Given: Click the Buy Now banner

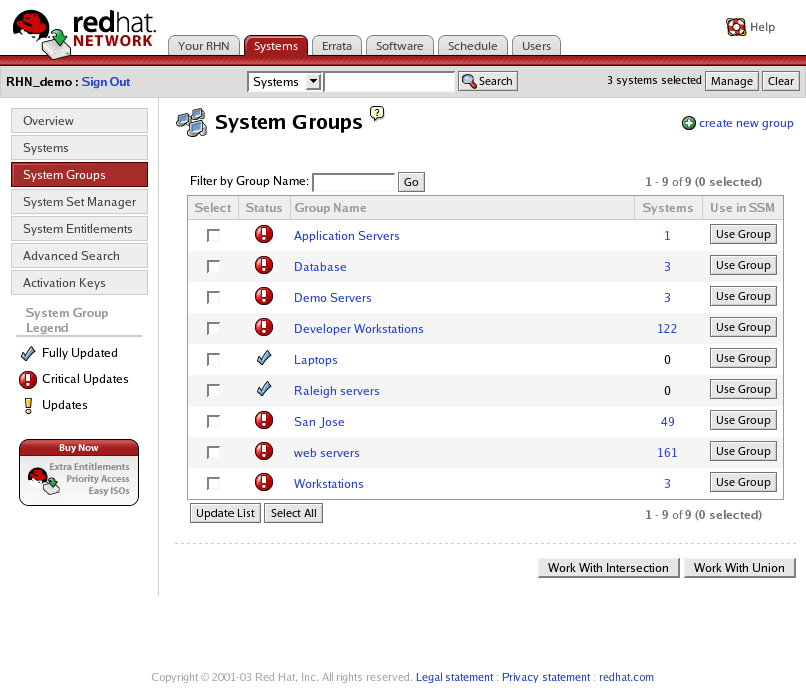Looking at the screenshot, I should [79, 472].
